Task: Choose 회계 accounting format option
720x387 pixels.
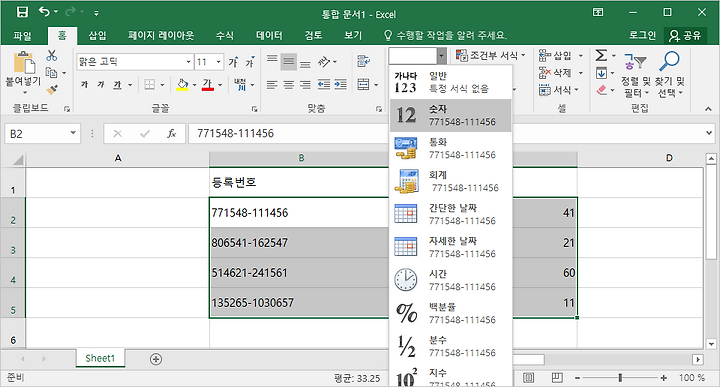Action: [450, 181]
